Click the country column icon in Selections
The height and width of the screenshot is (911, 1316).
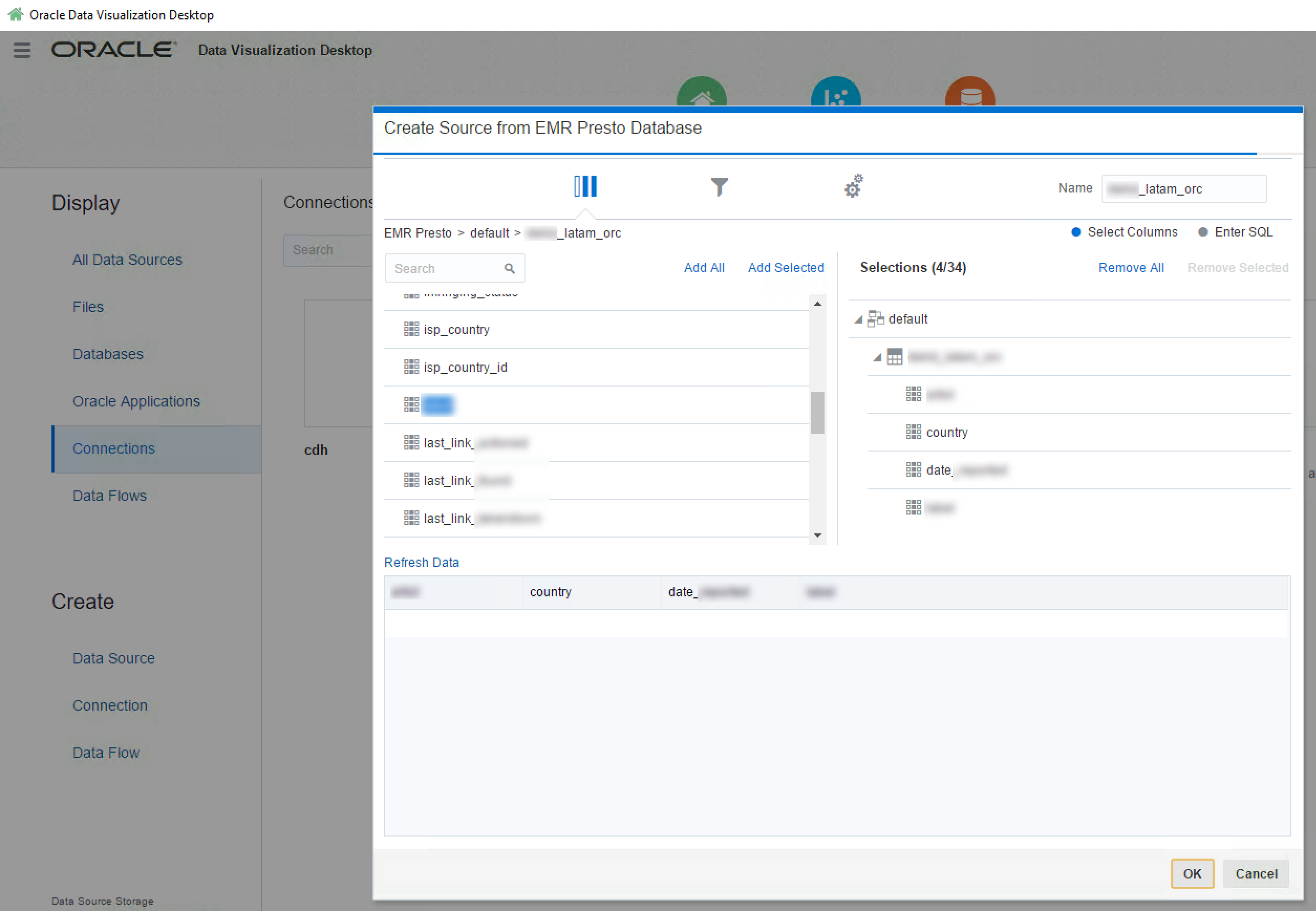913,432
